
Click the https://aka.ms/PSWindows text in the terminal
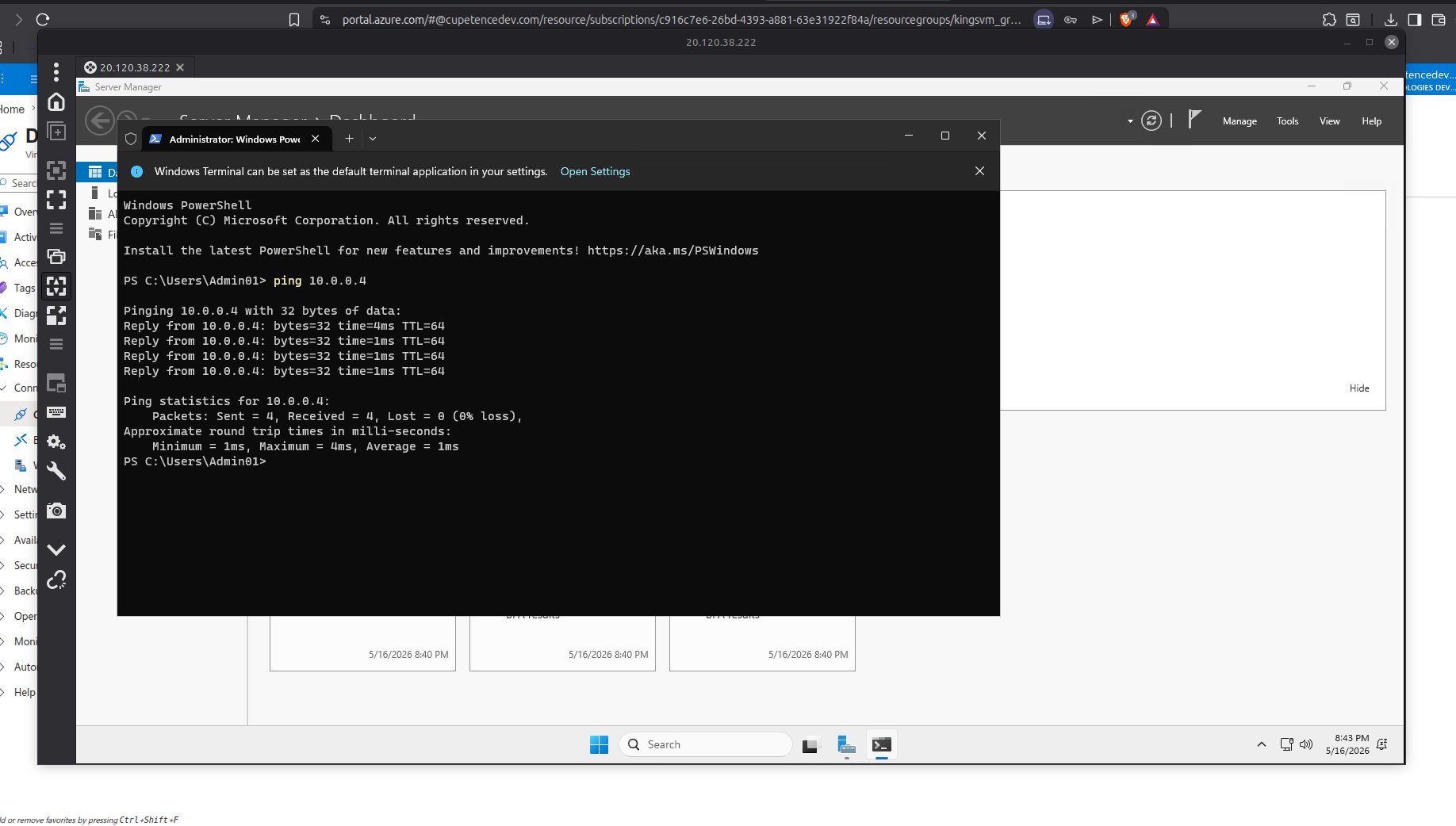(672, 250)
